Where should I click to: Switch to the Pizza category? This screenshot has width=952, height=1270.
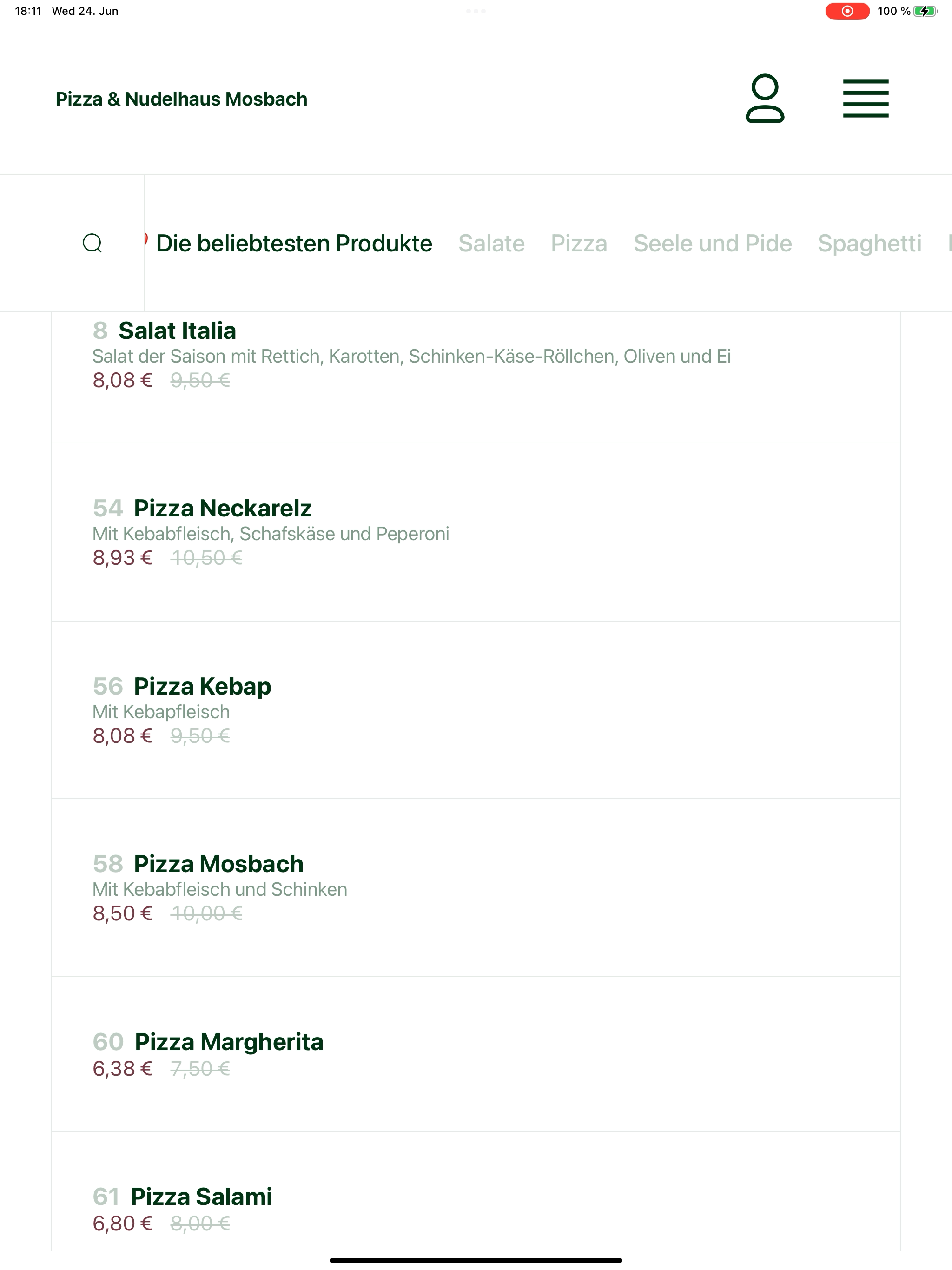[x=579, y=244]
